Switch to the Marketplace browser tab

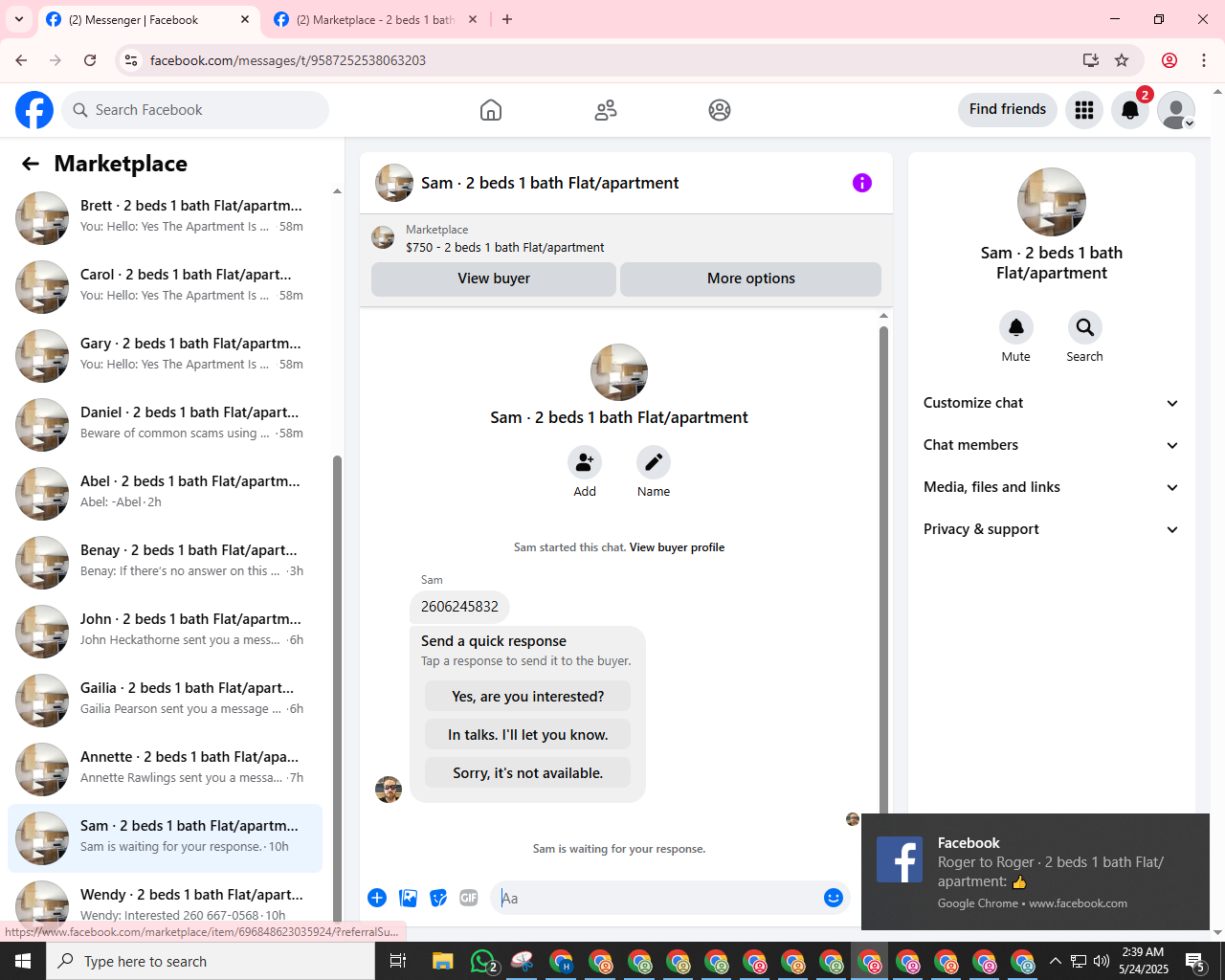click(x=374, y=19)
